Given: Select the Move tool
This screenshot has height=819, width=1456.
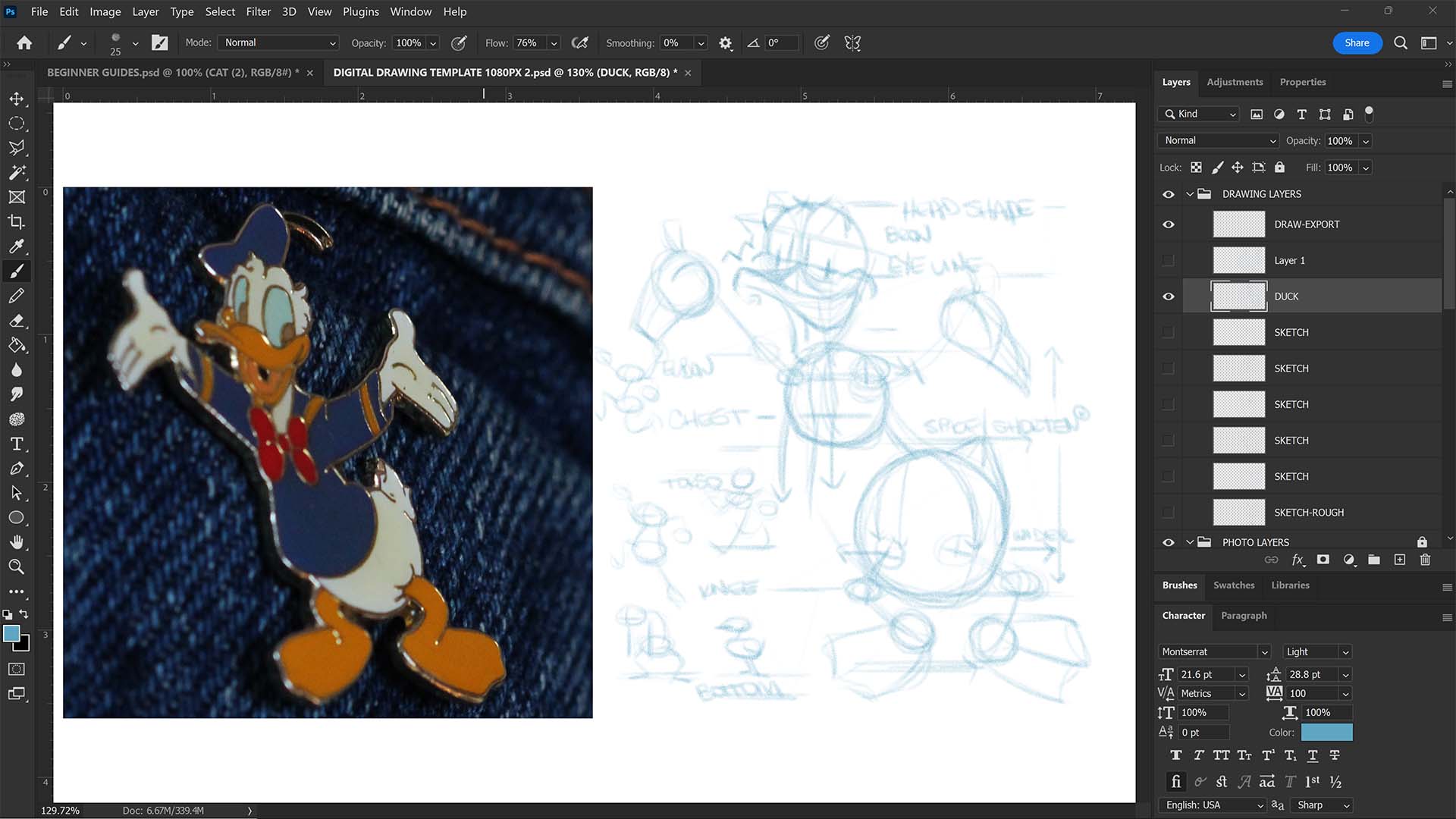Looking at the screenshot, I should tap(17, 99).
